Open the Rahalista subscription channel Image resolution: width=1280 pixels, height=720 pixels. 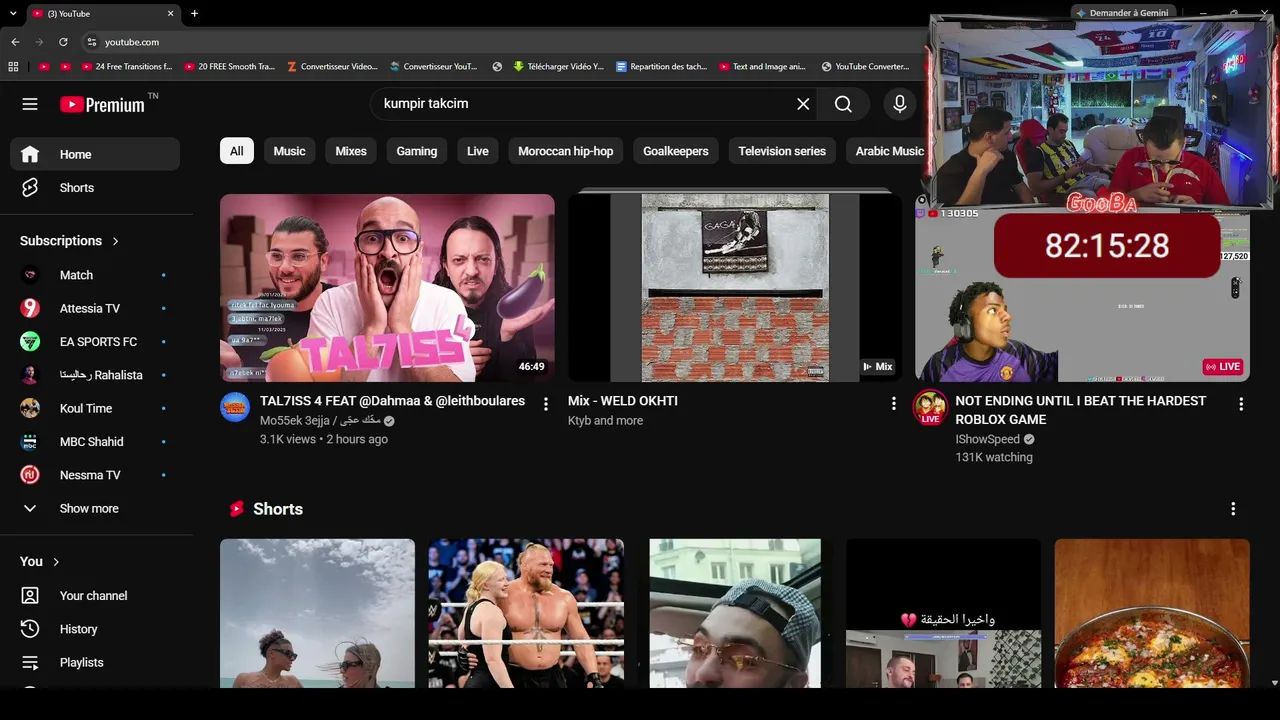(95, 375)
